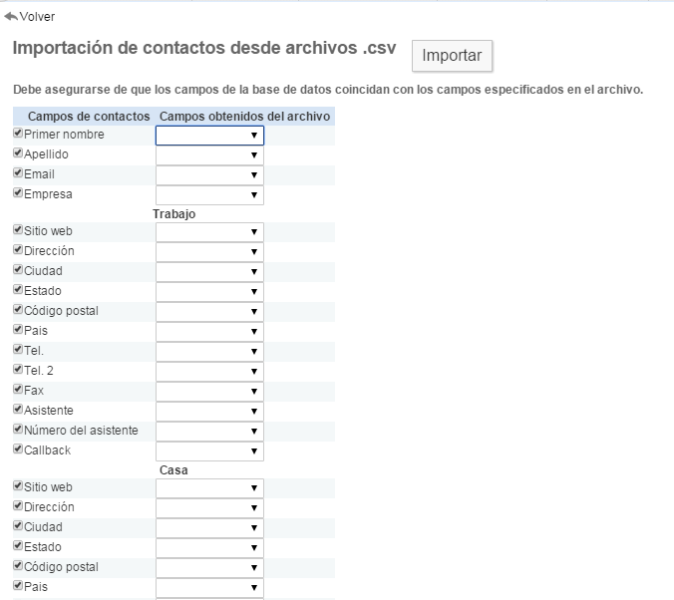Click the back arrow icon beside Volver
This screenshot has width=674, height=600.
point(11,17)
